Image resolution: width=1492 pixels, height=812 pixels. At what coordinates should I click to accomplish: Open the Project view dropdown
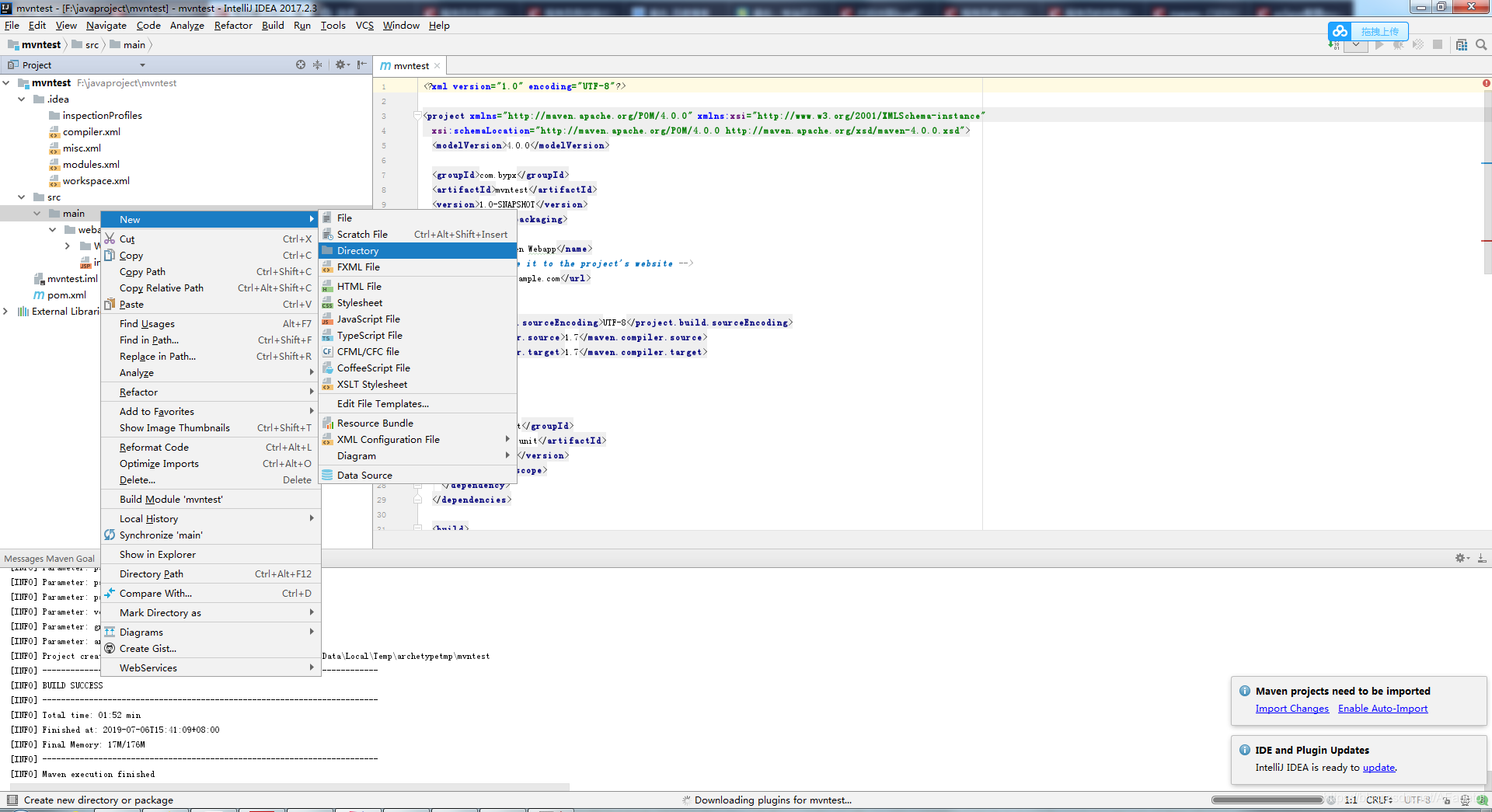(x=142, y=65)
